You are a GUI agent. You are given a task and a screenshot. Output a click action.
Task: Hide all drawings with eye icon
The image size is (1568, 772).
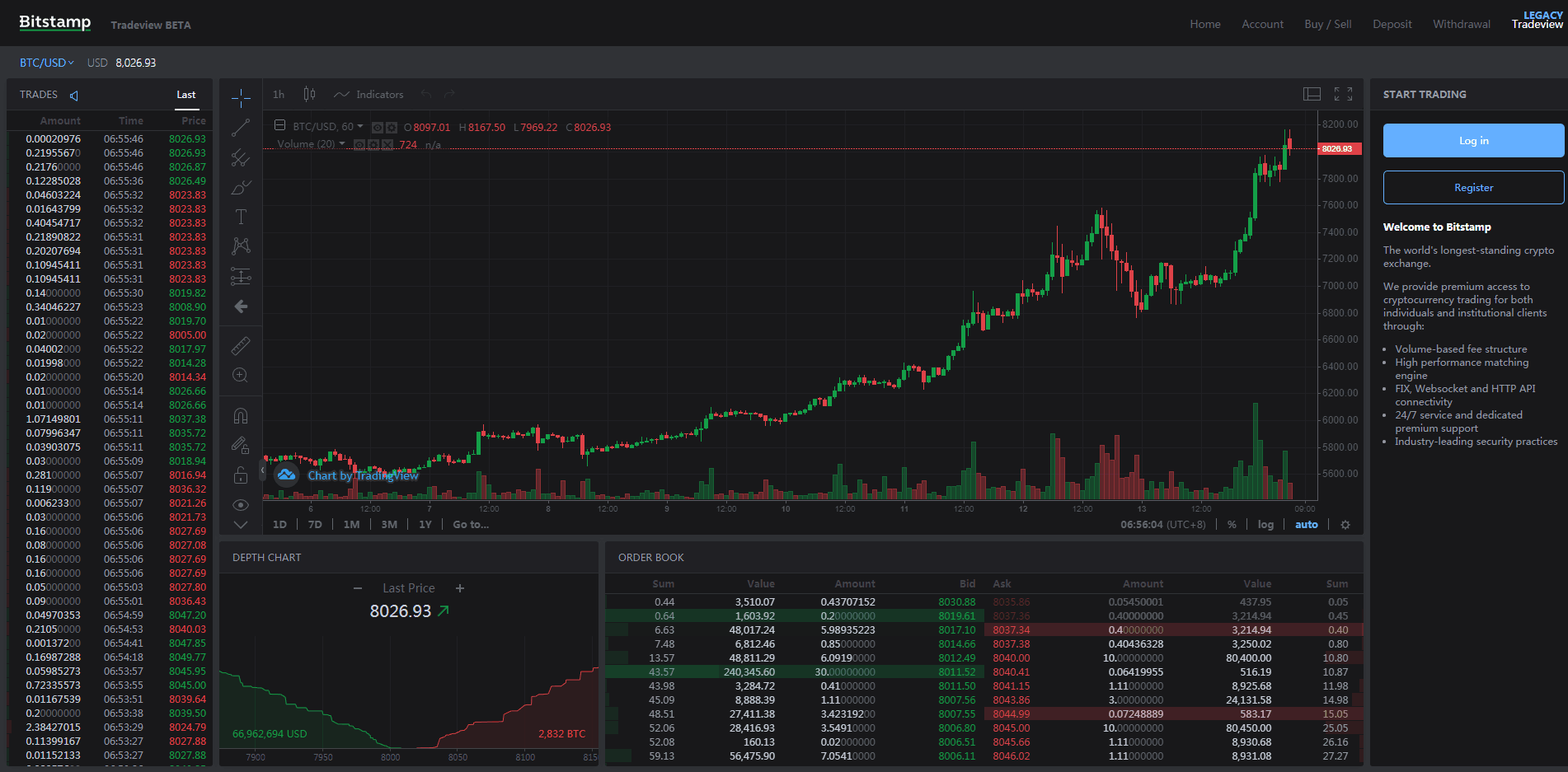[241, 504]
